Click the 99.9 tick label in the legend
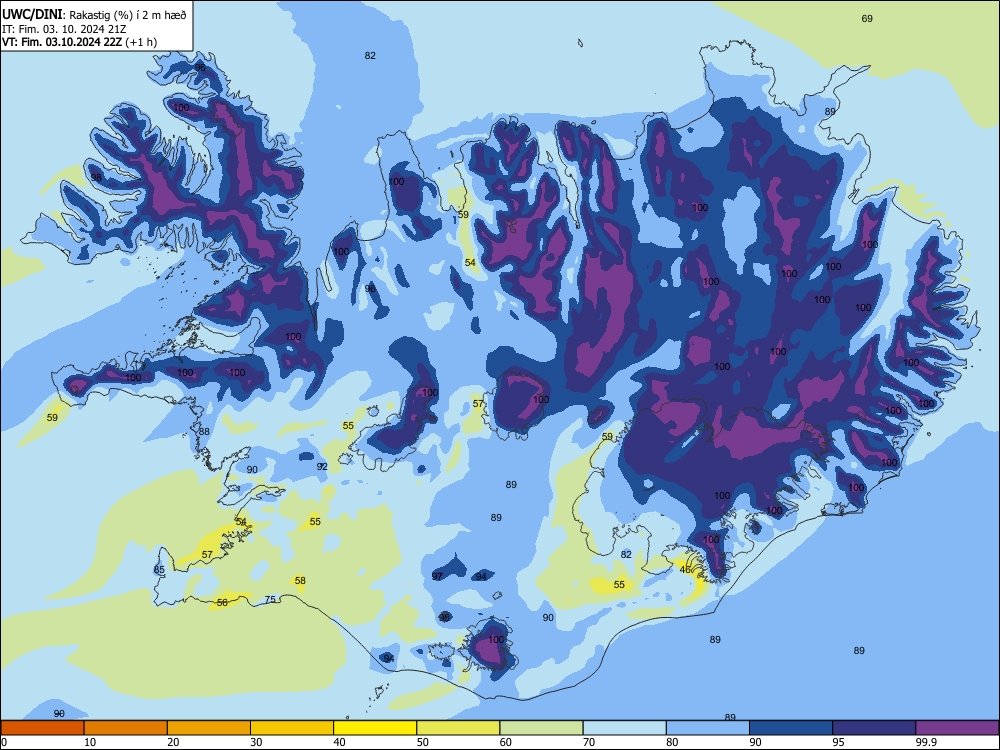1000x750 pixels. [925, 742]
